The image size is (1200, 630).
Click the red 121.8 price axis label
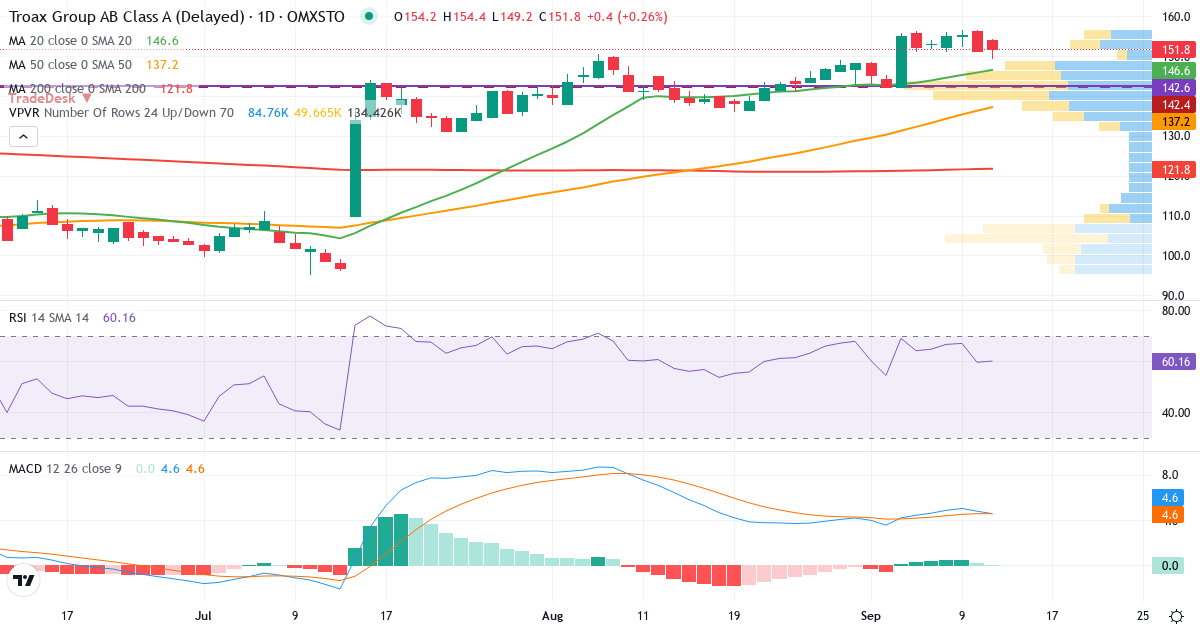click(1172, 170)
